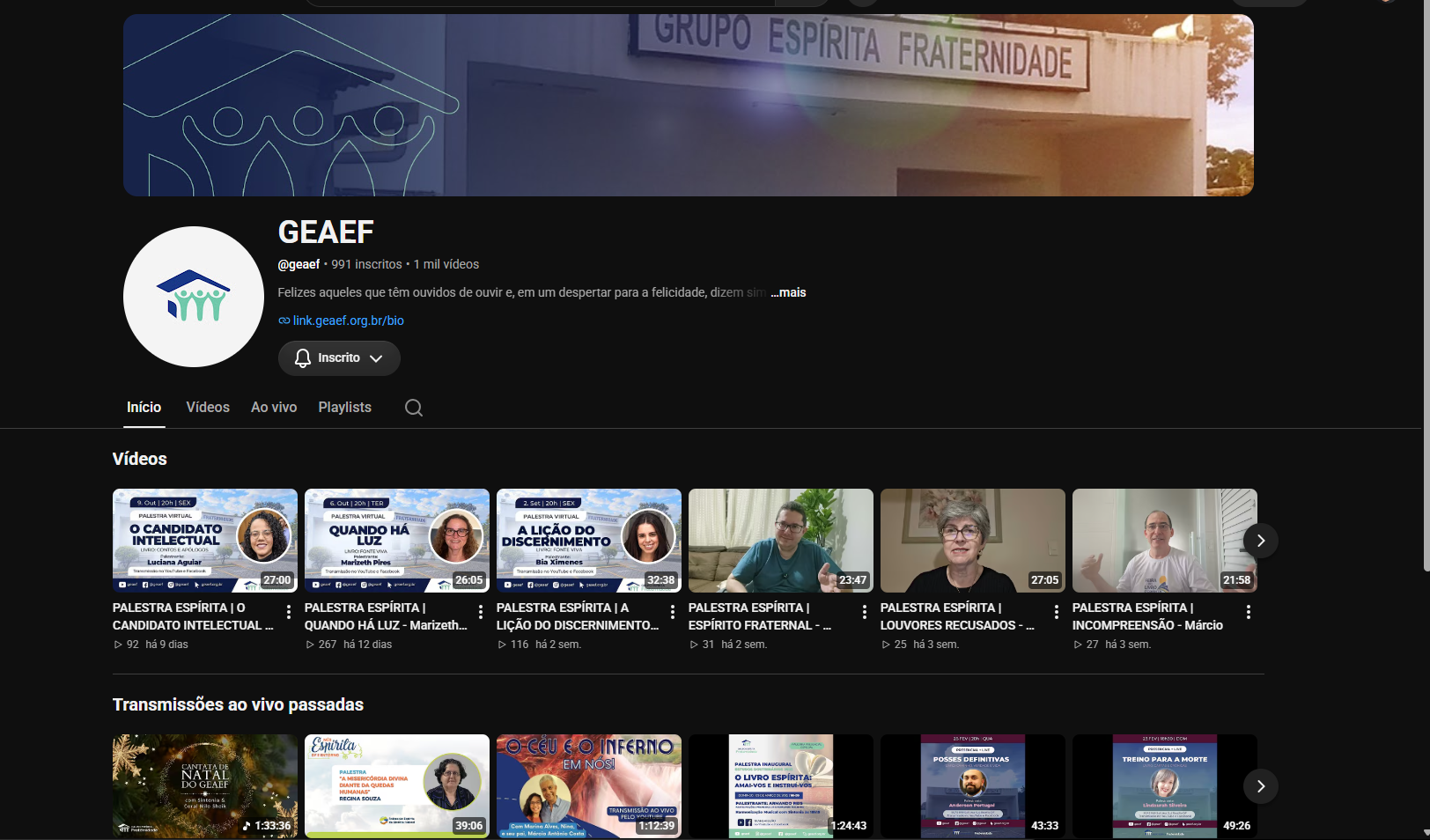1430x840 pixels.
Task: Click the bell icon on Inscrito button
Action: 303,358
